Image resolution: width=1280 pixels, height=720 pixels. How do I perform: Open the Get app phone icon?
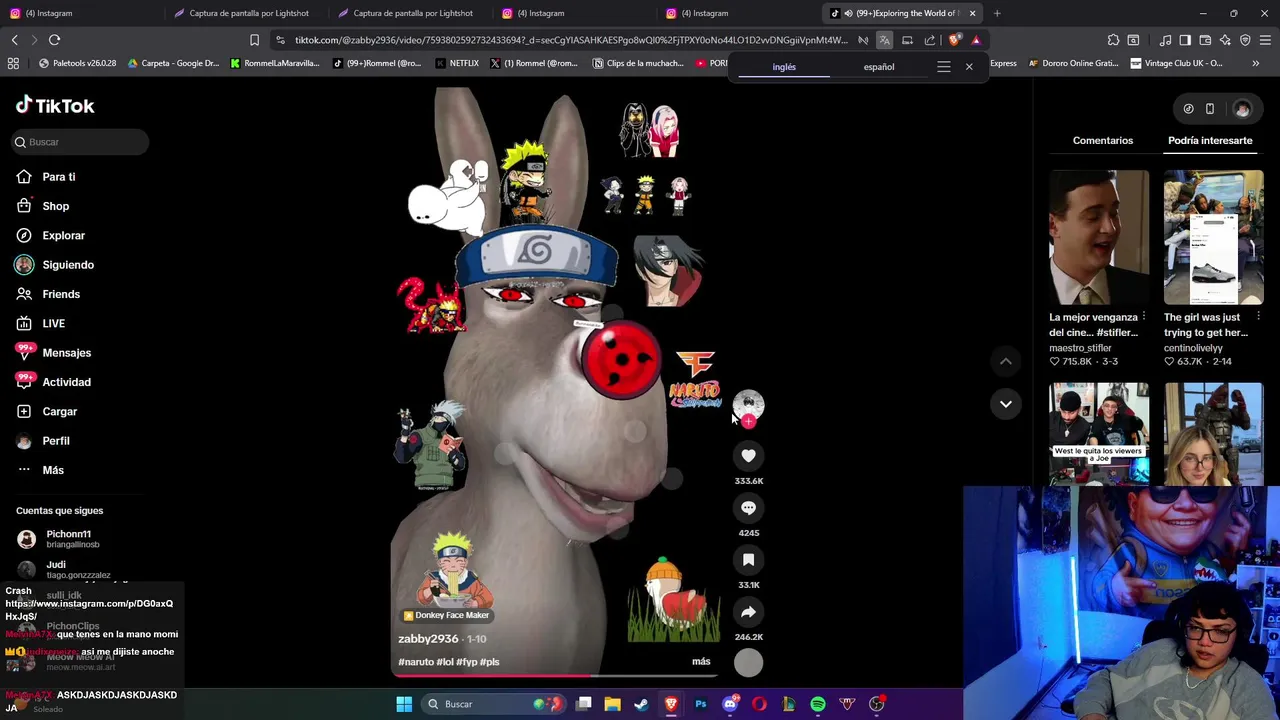(1210, 109)
